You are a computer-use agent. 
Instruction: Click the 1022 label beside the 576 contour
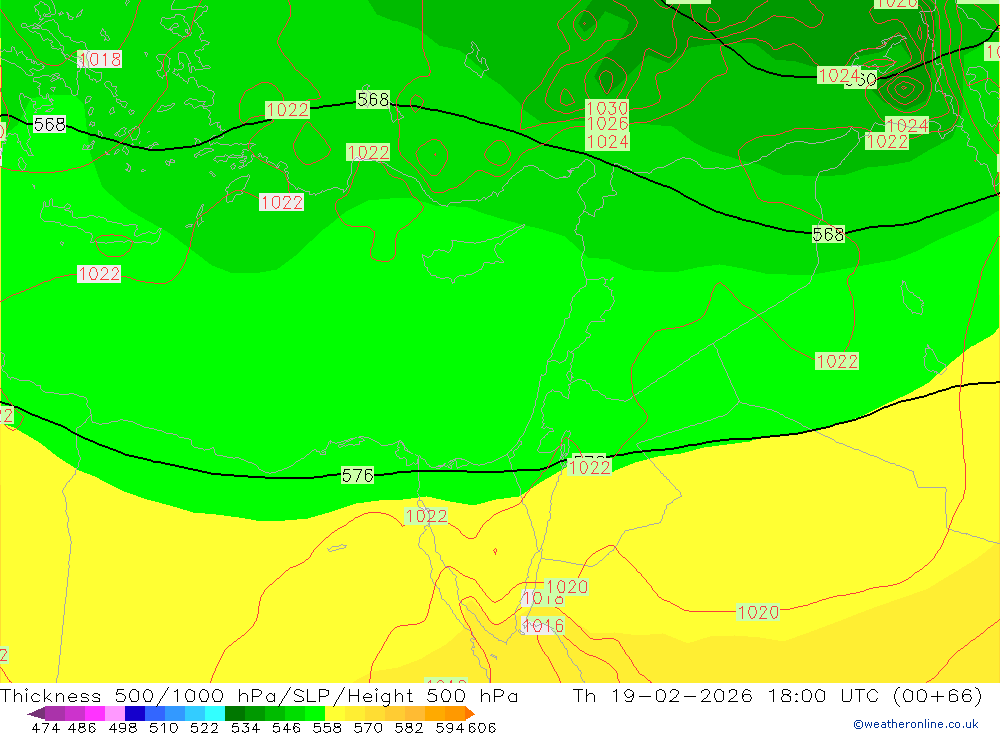(589, 468)
